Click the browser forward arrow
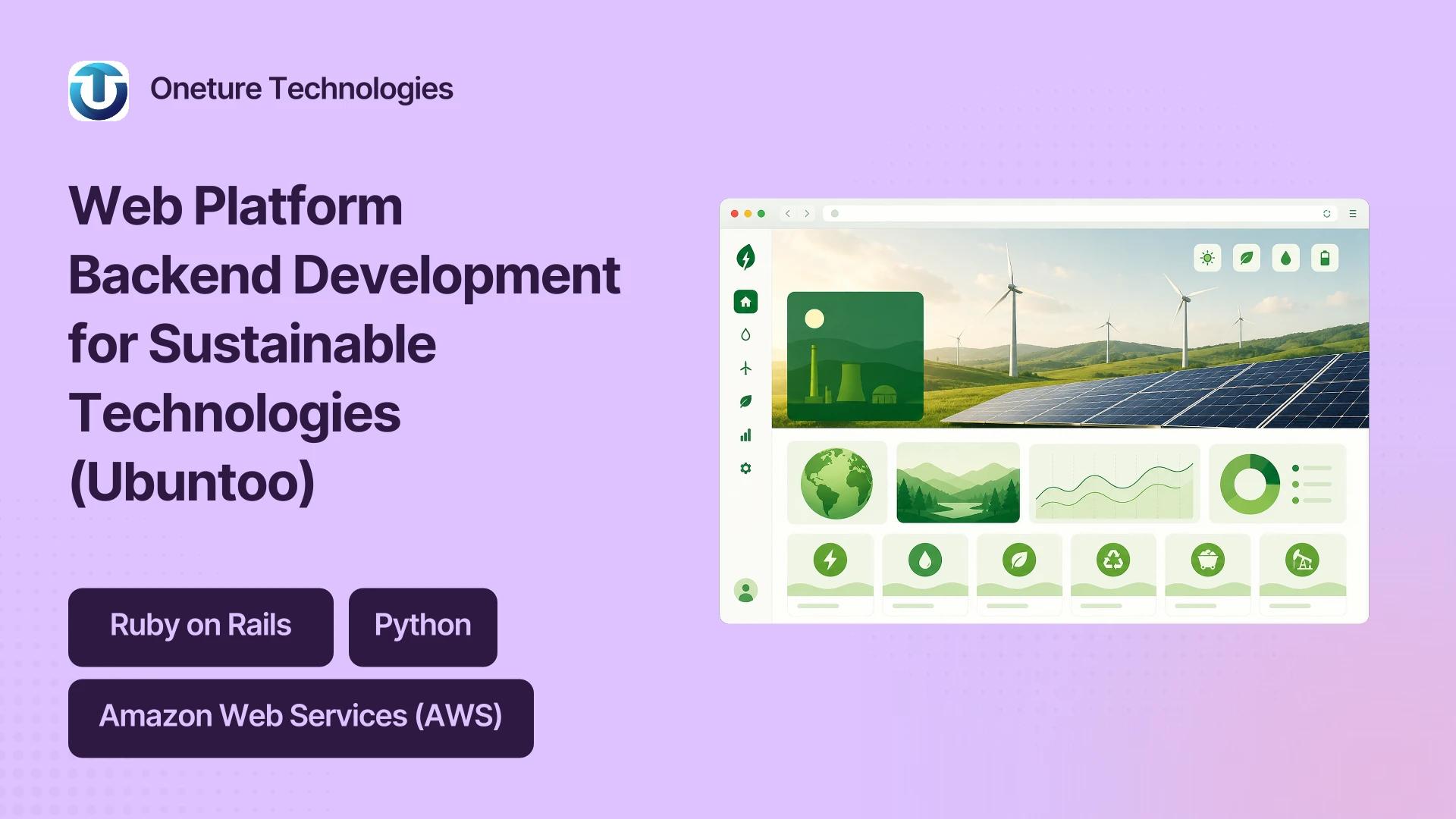Image resolution: width=1456 pixels, height=819 pixels. click(807, 214)
